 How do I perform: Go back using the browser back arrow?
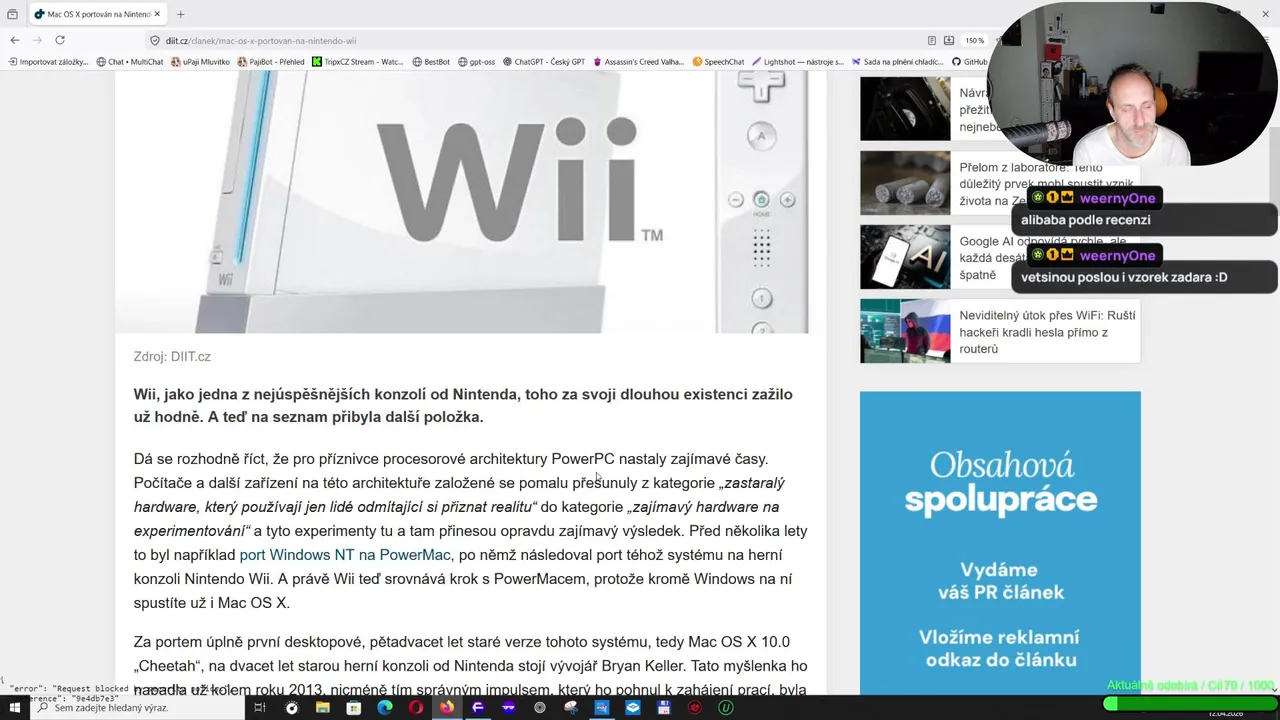point(15,40)
